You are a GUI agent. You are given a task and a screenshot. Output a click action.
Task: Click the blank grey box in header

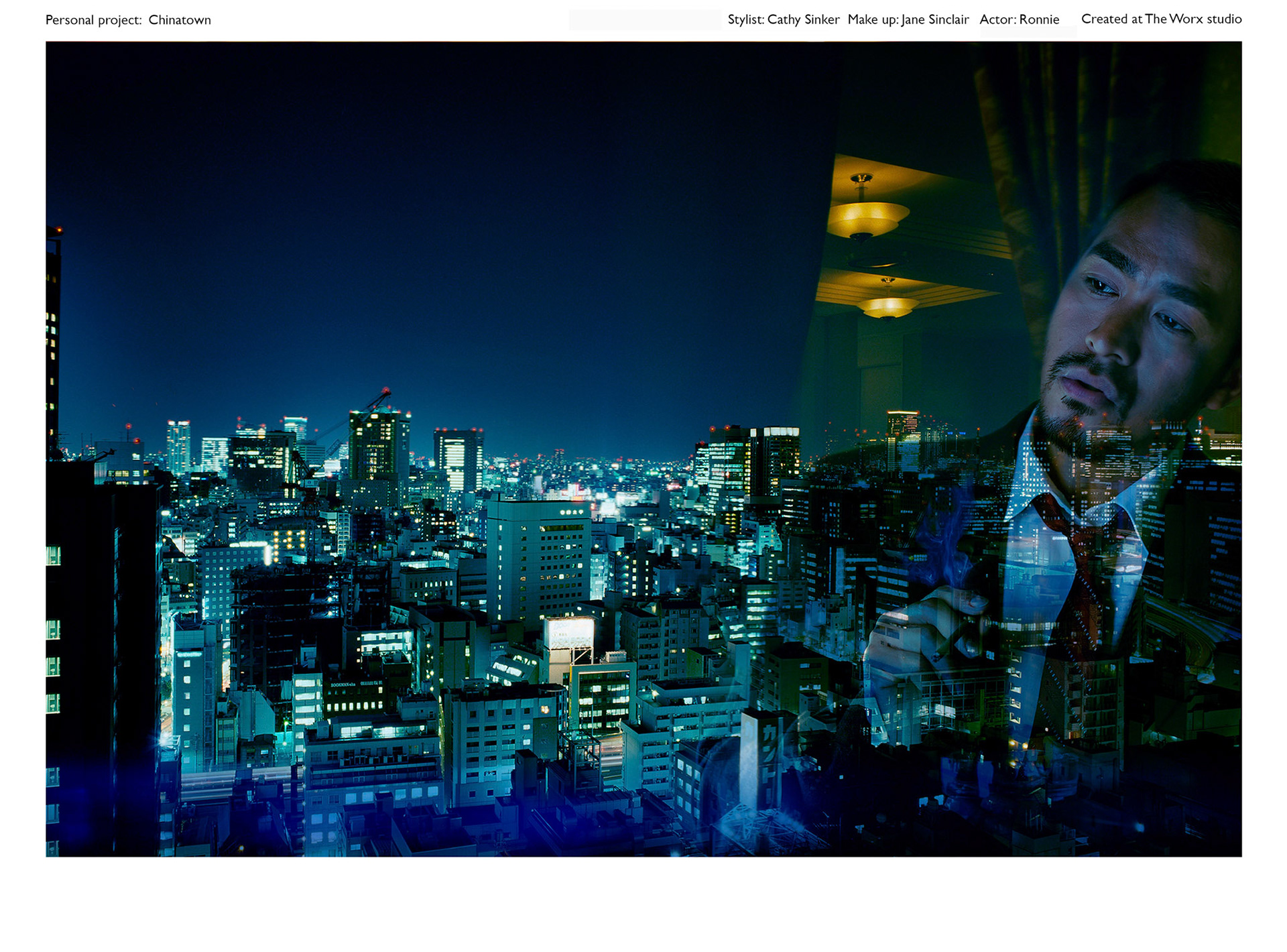(x=645, y=19)
